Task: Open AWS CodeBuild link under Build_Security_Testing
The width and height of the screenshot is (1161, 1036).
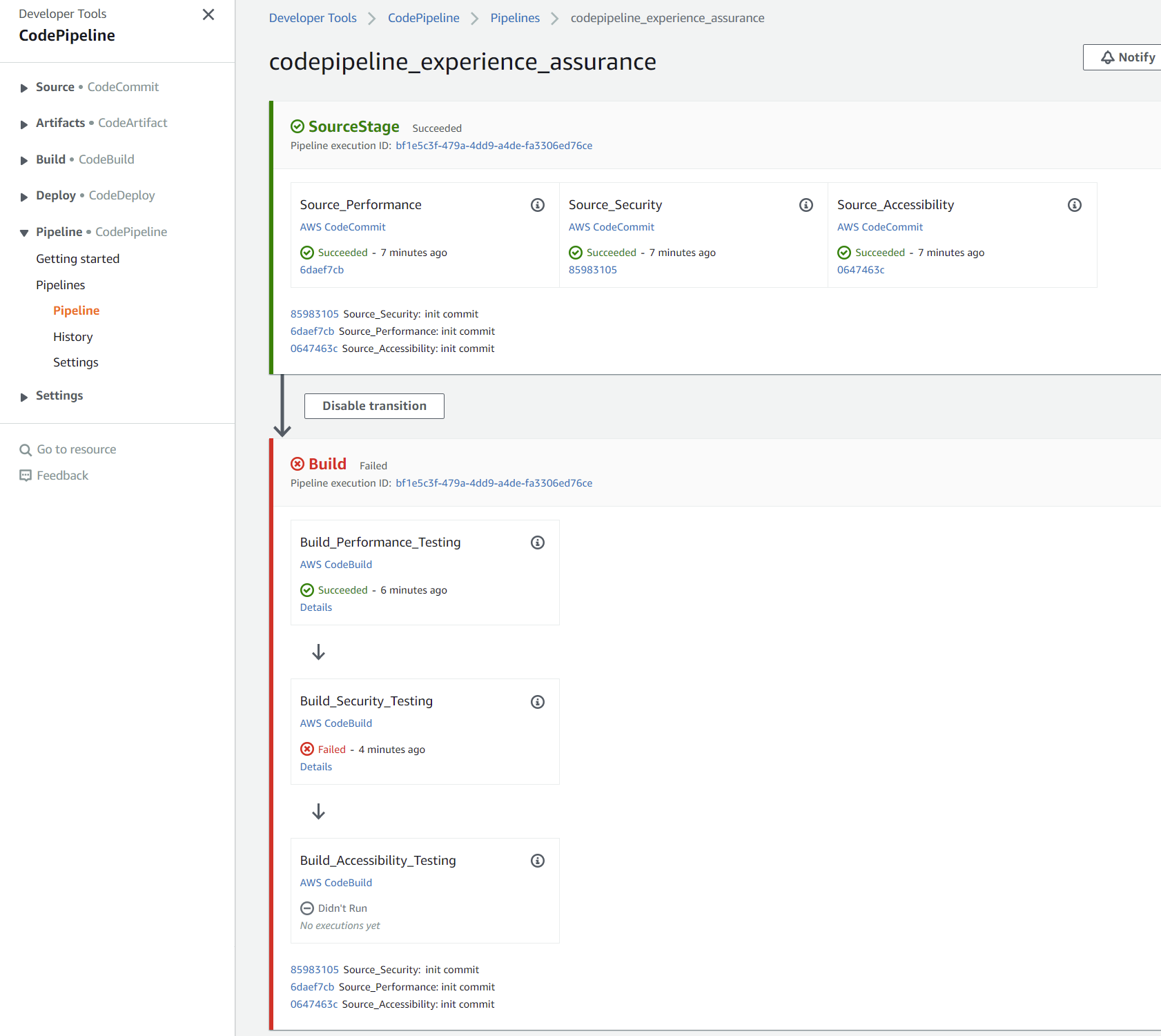Action: [336, 723]
